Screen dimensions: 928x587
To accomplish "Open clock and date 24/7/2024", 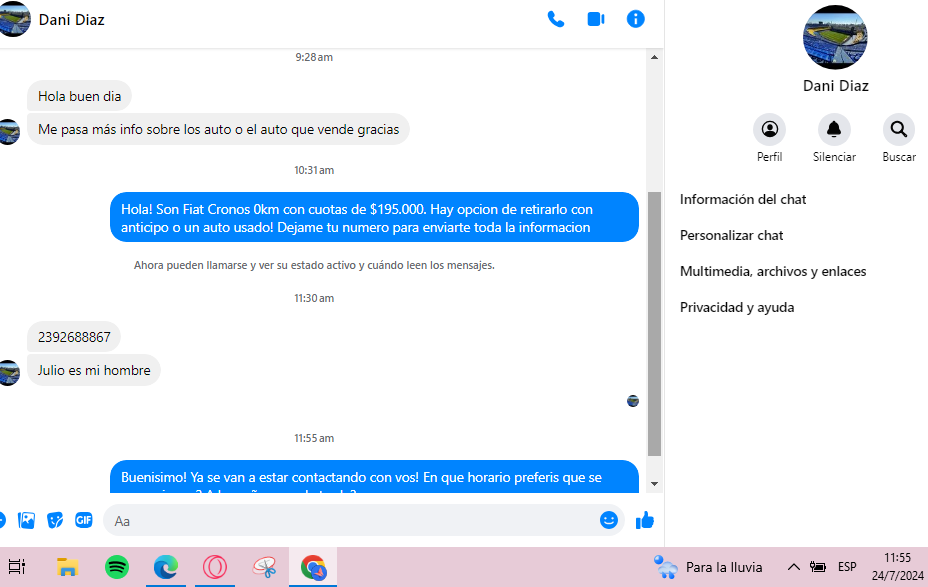I will (x=897, y=567).
